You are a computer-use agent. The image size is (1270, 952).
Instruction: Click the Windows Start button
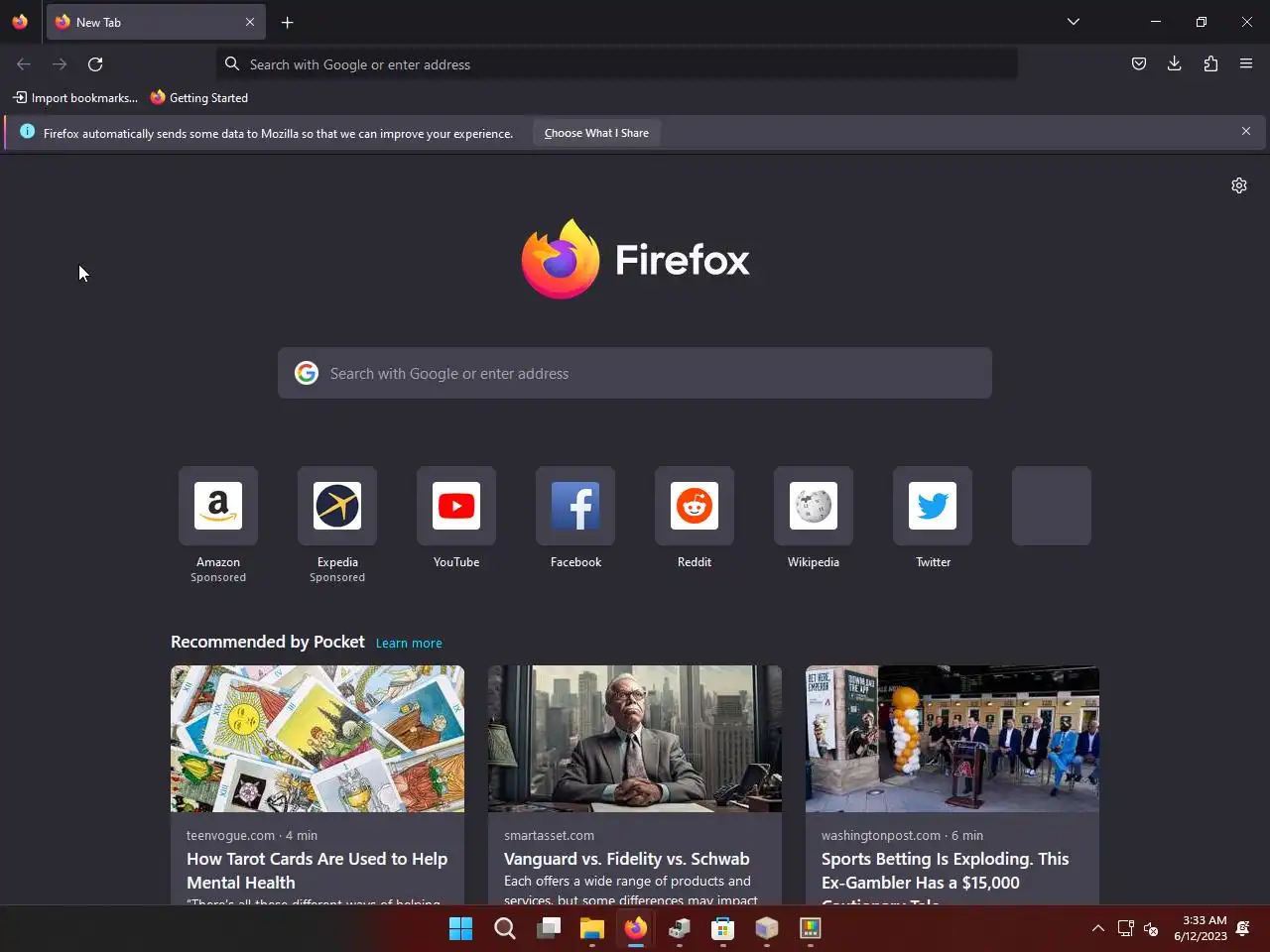tap(461, 928)
